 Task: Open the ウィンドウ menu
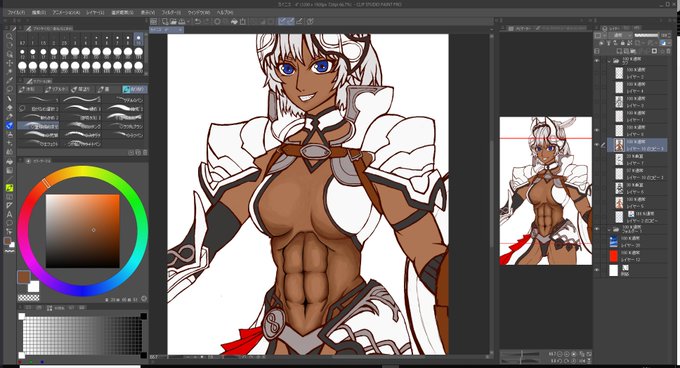pos(199,13)
